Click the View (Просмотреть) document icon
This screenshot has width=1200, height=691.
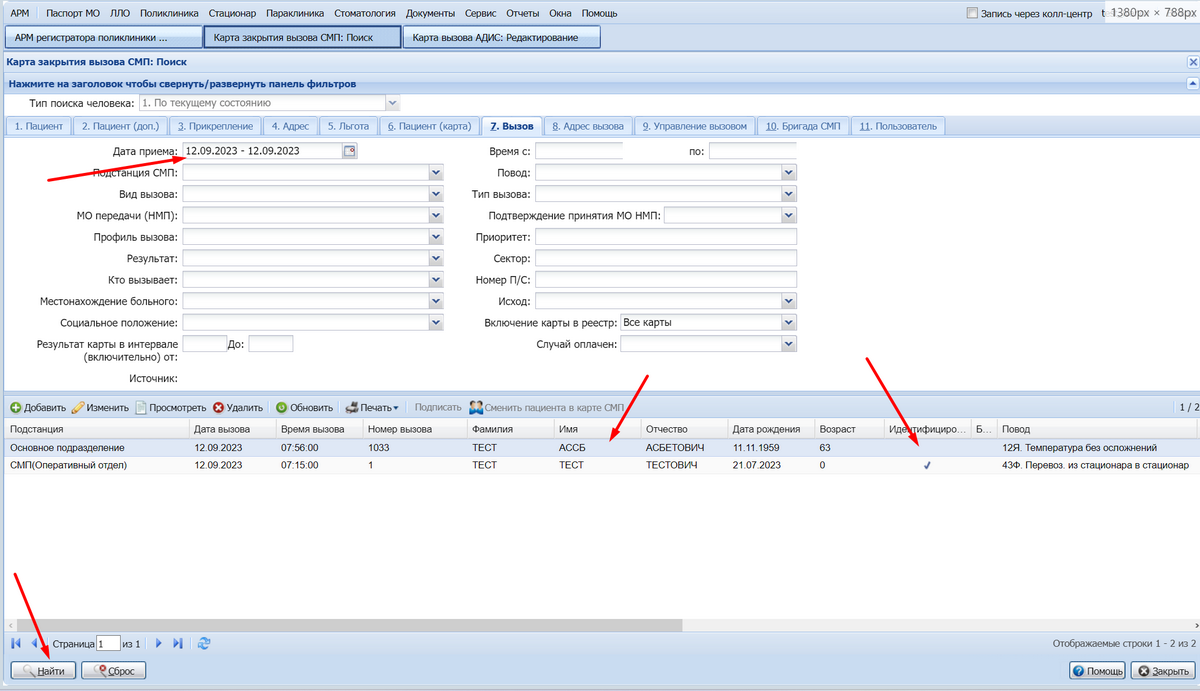click(141, 408)
